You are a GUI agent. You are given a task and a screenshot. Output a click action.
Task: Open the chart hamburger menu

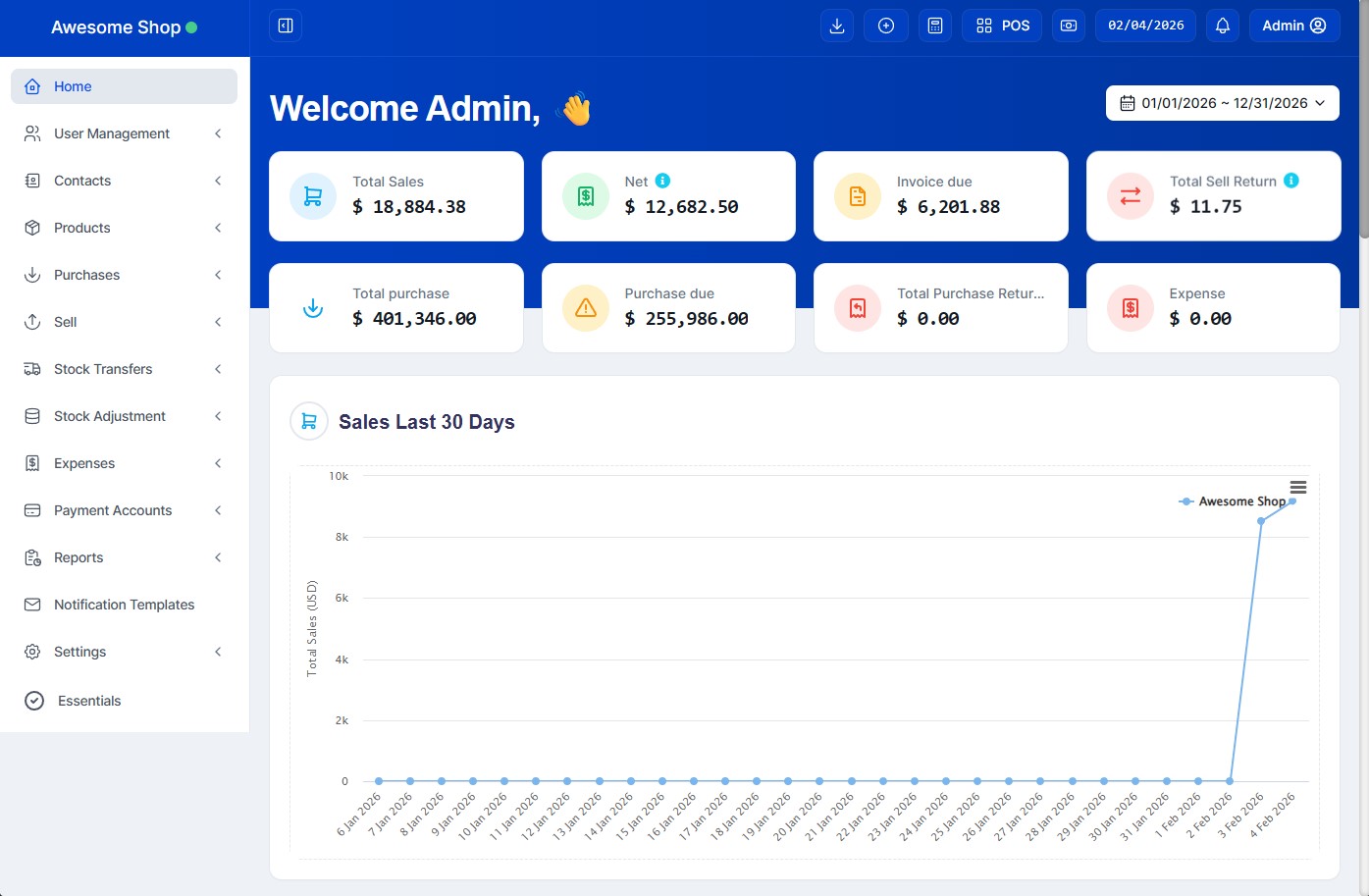pos(1298,488)
